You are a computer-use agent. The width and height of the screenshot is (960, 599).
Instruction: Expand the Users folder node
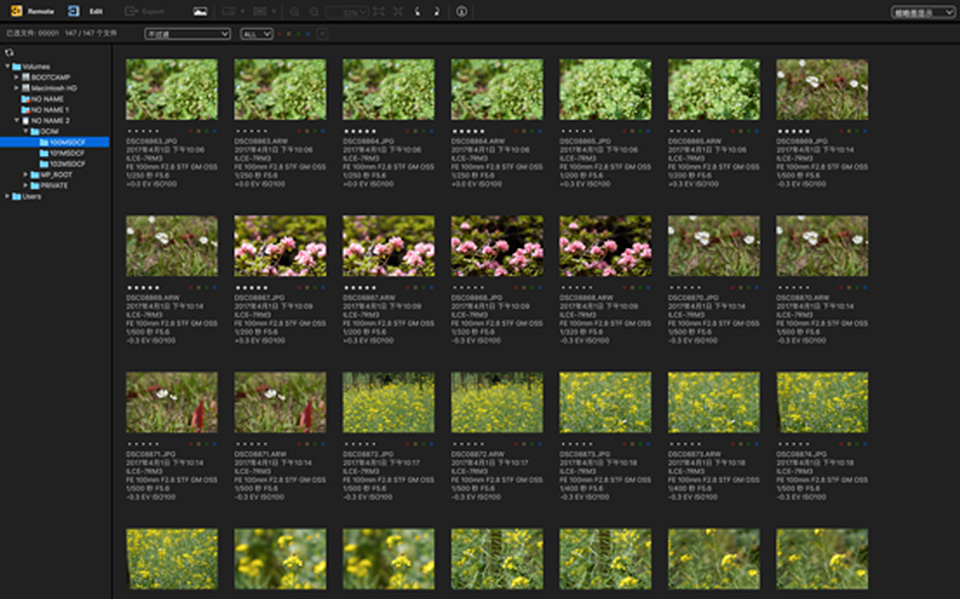click(x=7, y=196)
